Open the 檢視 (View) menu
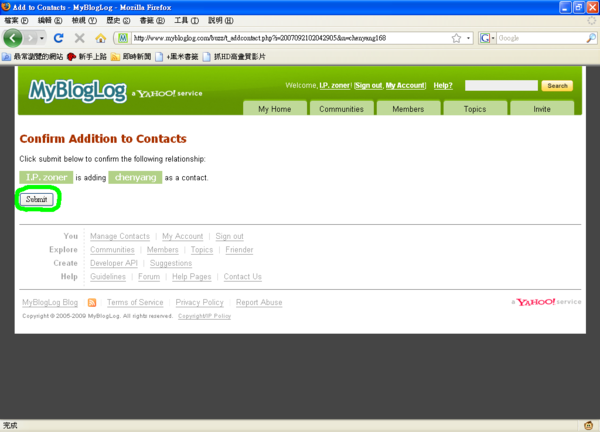Image resolution: width=600 pixels, height=432 pixels. (84, 20)
